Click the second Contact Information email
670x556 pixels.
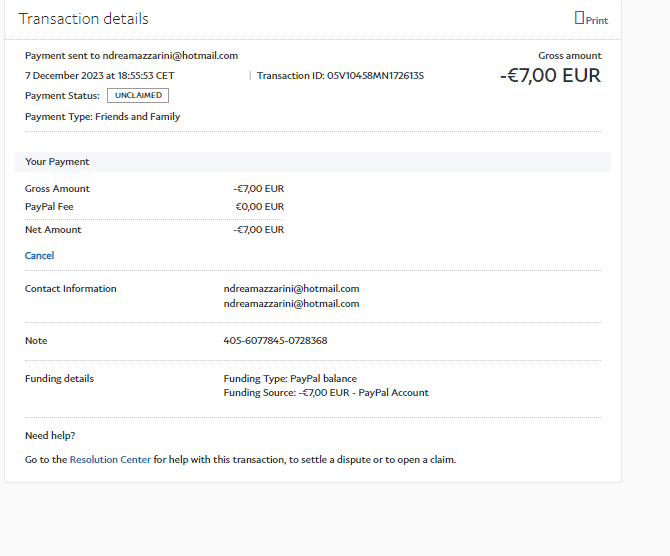click(x=291, y=304)
